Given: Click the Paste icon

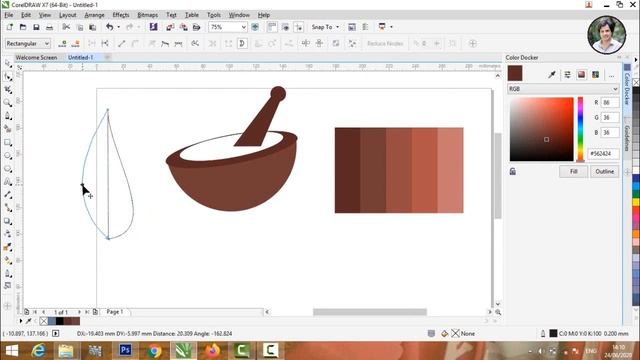Looking at the screenshot, I should coord(93,27).
